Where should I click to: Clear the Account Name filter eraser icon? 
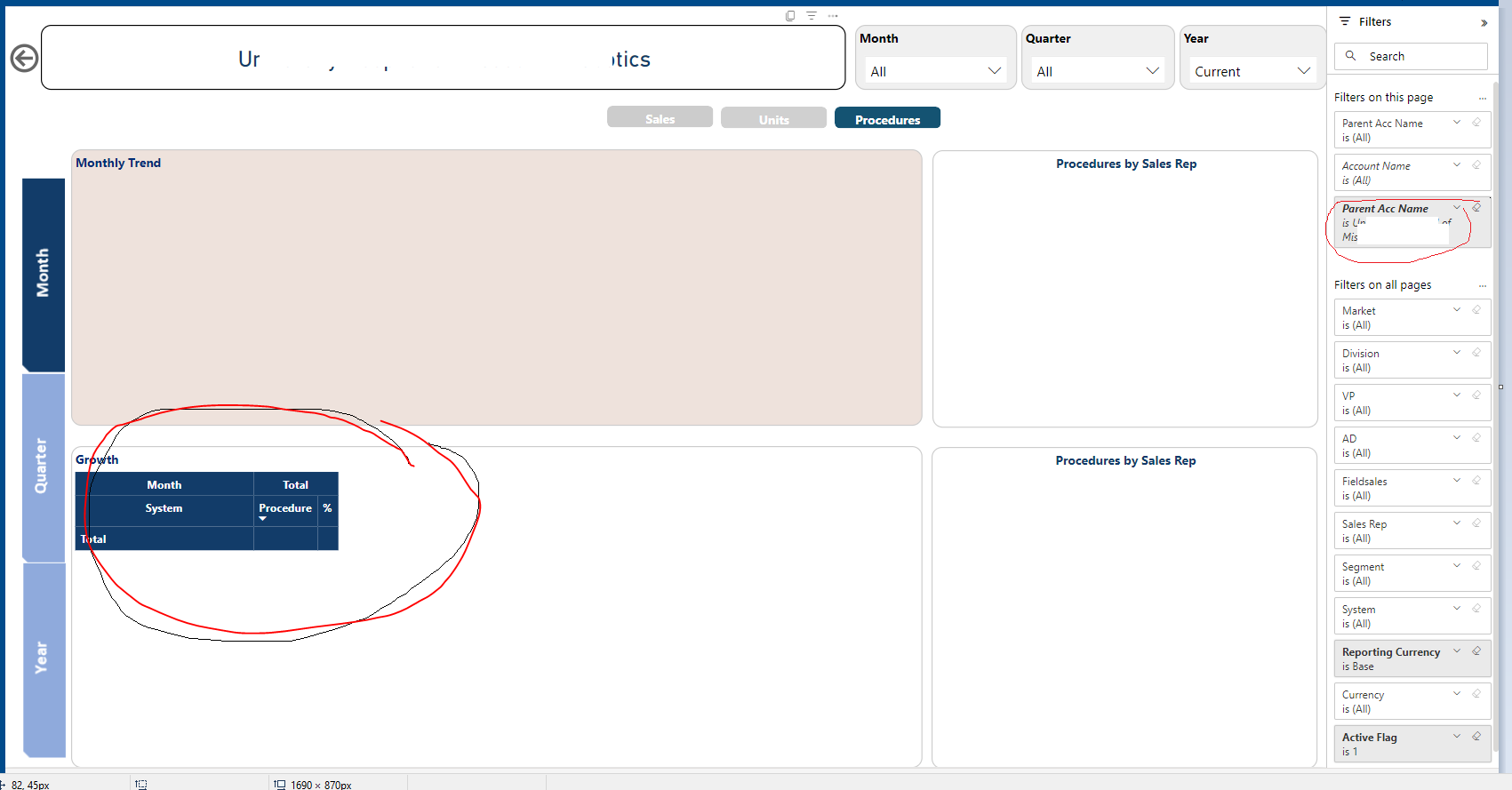[1476, 165]
